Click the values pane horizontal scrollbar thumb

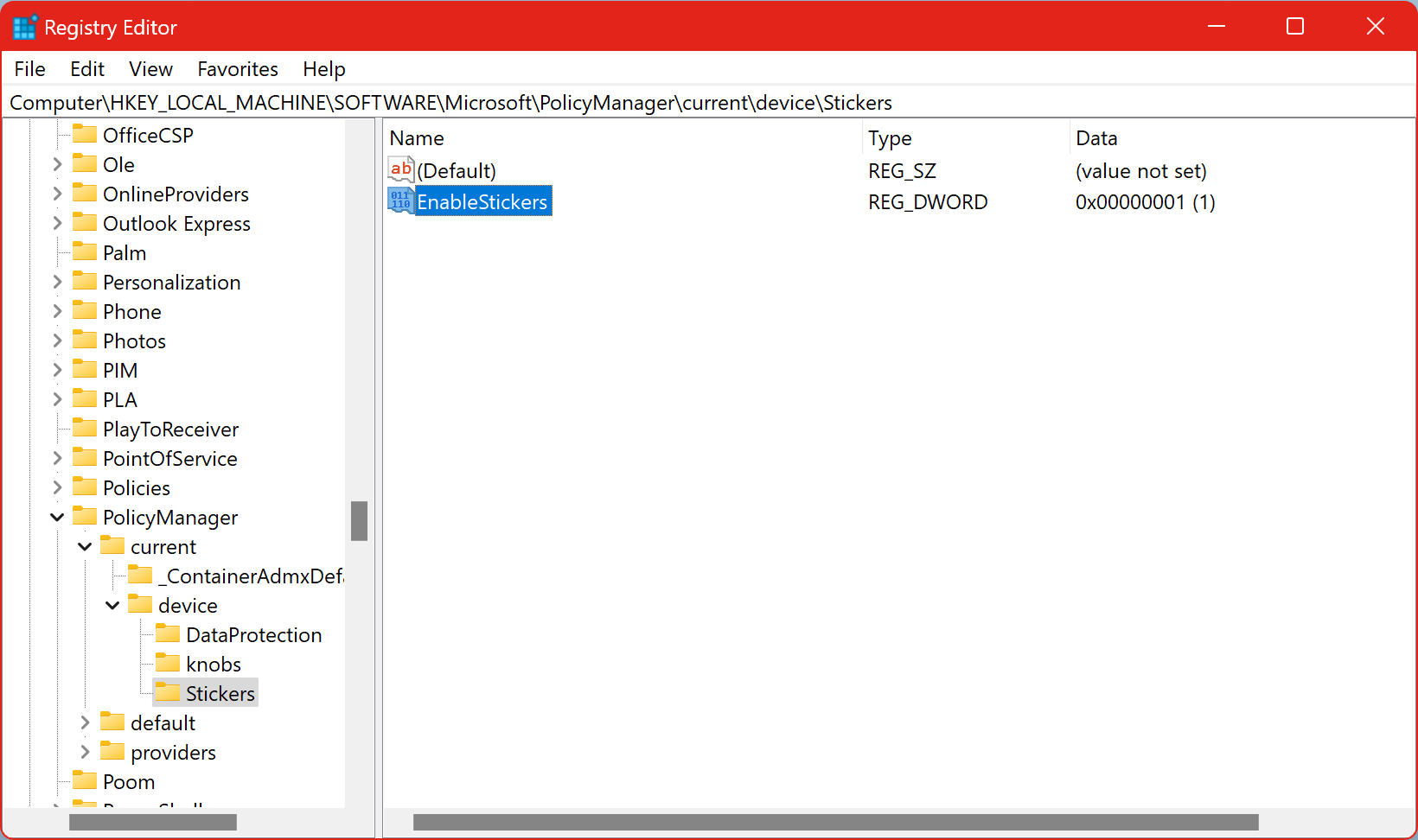pos(835,822)
